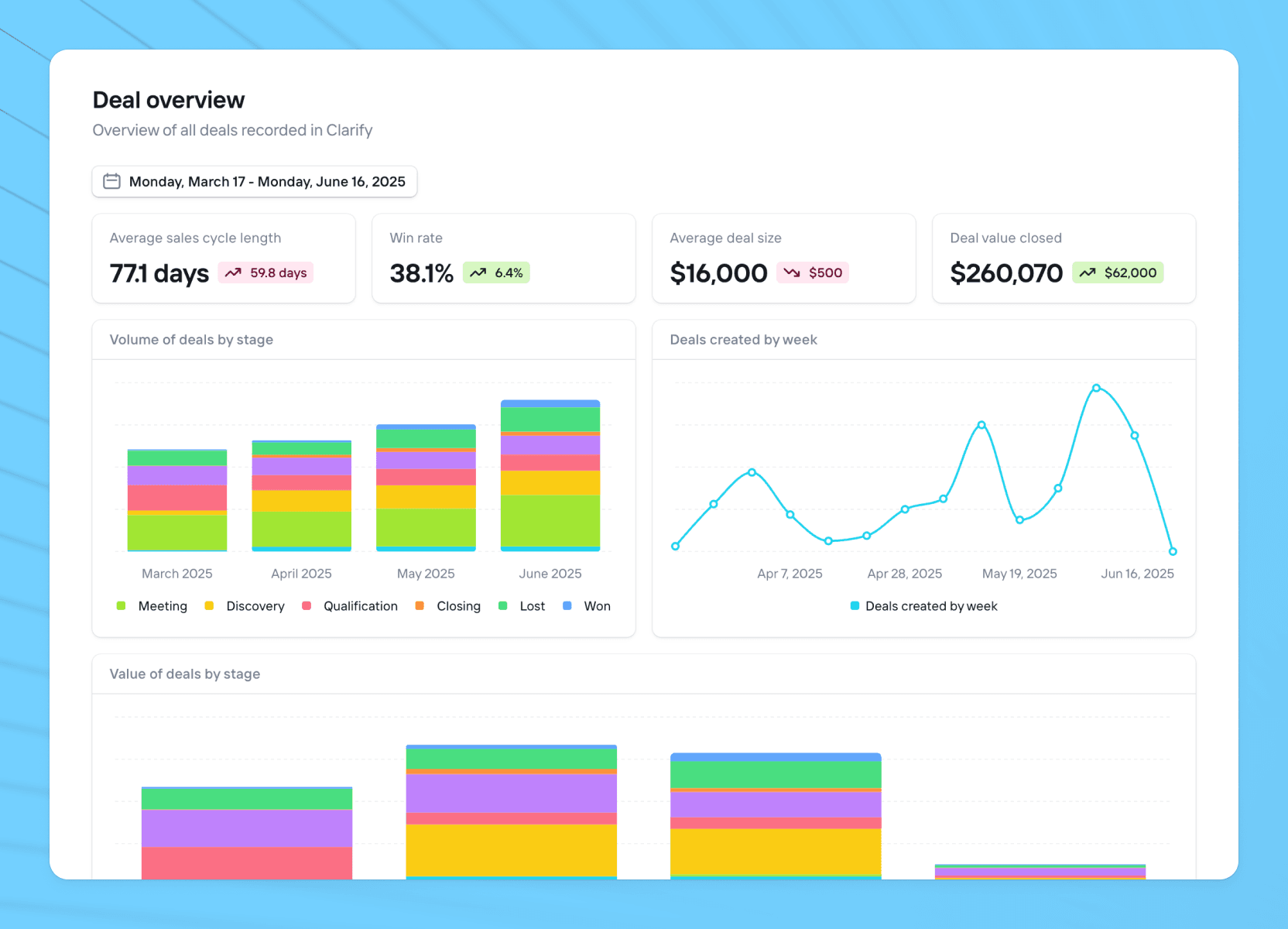Click the green Lost legend swatch
The image size is (1288, 929).
click(503, 606)
